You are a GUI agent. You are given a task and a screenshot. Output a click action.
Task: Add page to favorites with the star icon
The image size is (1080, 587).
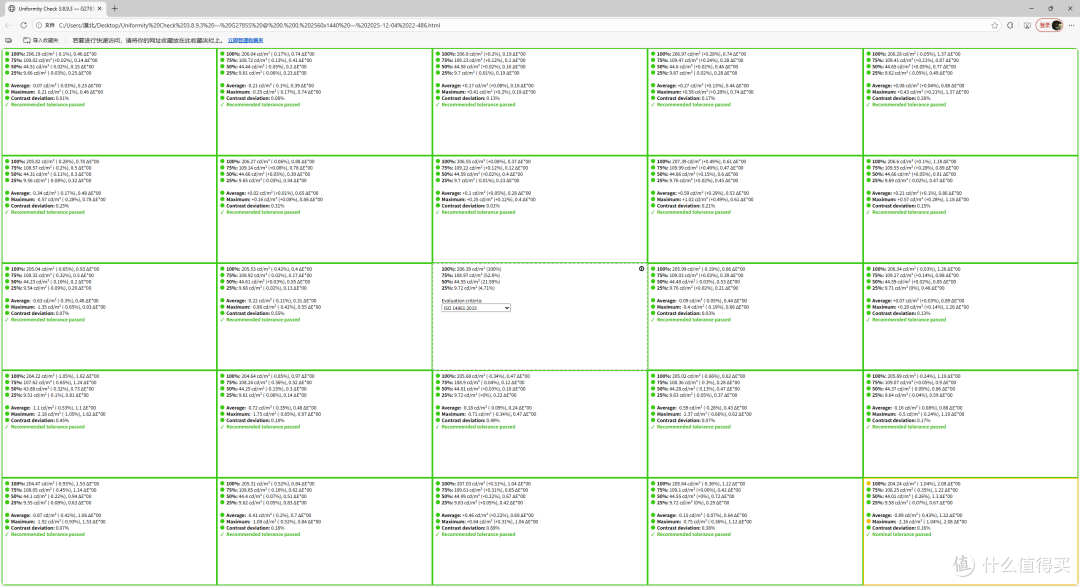tap(995, 25)
